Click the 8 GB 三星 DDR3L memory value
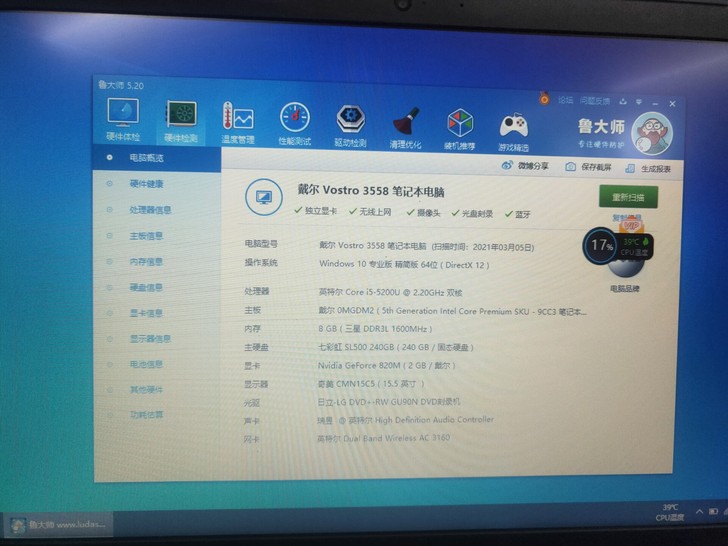 click(375, 329)
